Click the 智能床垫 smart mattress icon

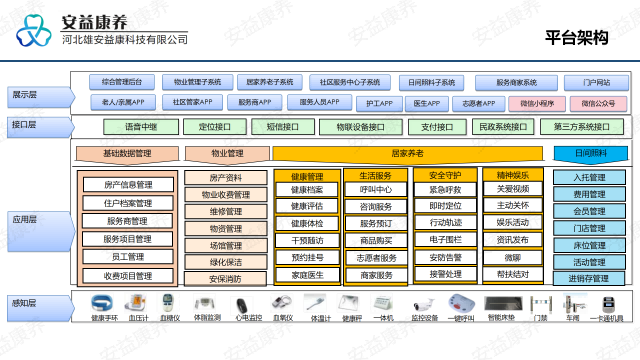(x=503, y=304)
